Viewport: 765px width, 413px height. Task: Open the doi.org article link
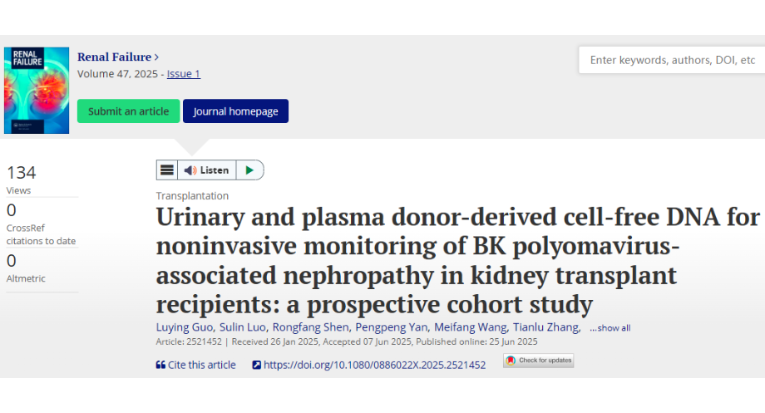tap(375, 365)
